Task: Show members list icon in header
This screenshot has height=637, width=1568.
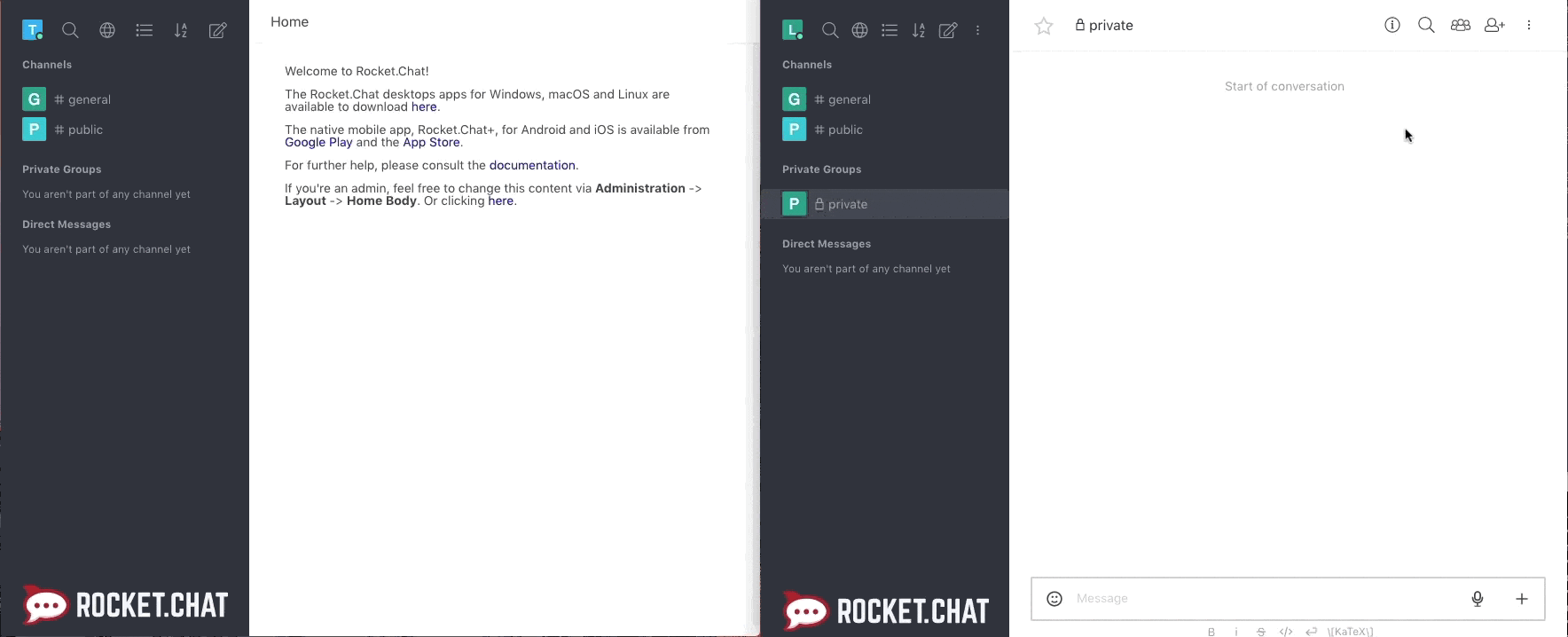Action: tap(1461, 25)
